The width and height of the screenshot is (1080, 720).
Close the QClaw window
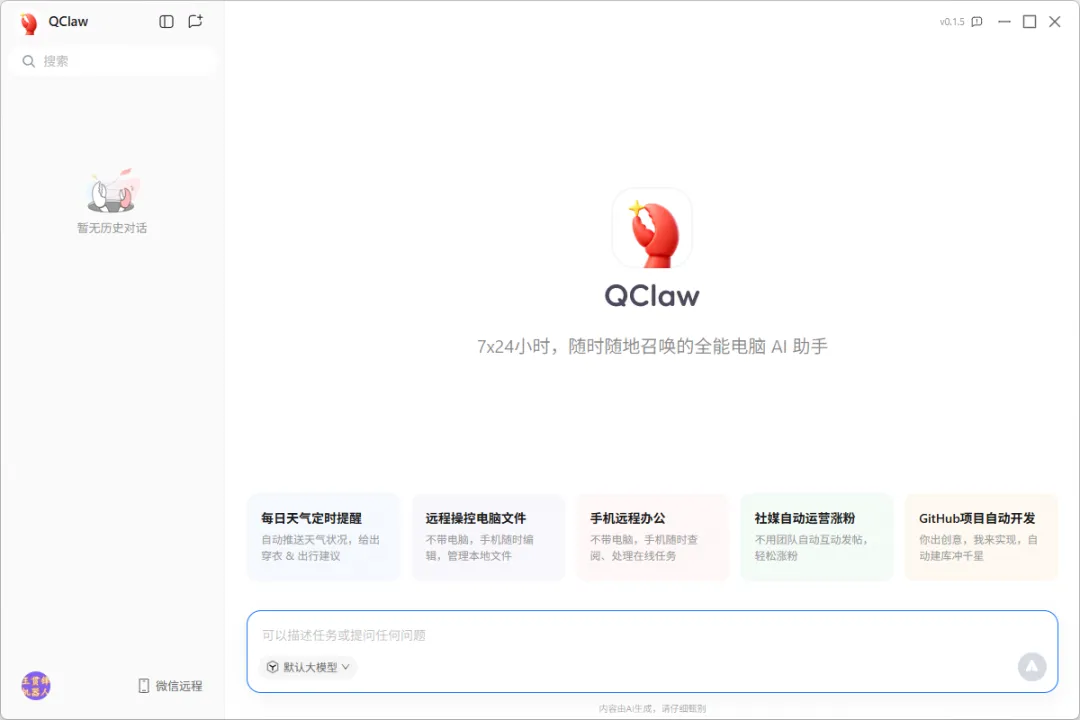1055,22
